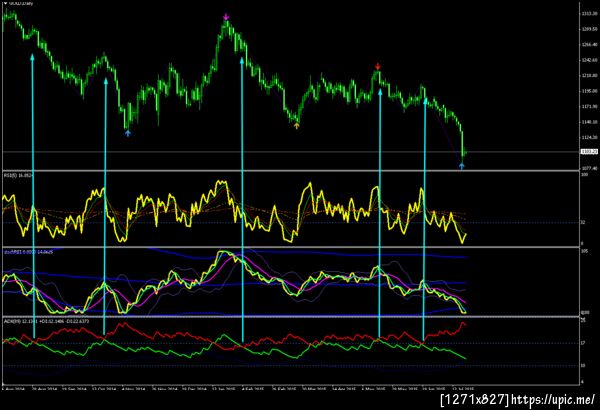This screenshot has width=600, height=410.
Task: Select the blue up-arrow signal below the early November low
Action: 128,133
